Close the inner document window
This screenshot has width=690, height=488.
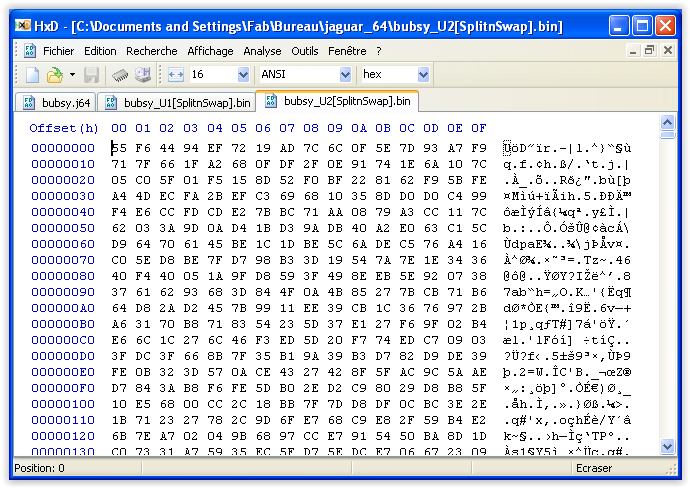(668, 51)
